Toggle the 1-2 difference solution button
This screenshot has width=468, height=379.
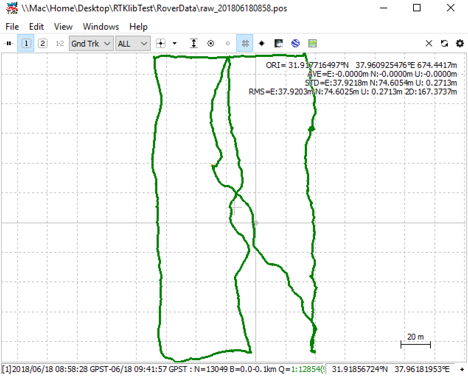coord(60,43)
